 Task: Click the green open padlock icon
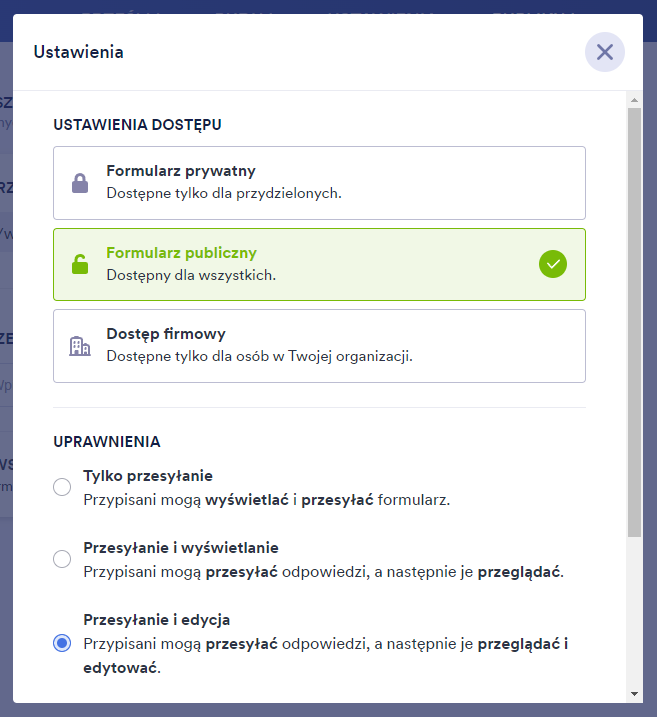pos(79,264)
